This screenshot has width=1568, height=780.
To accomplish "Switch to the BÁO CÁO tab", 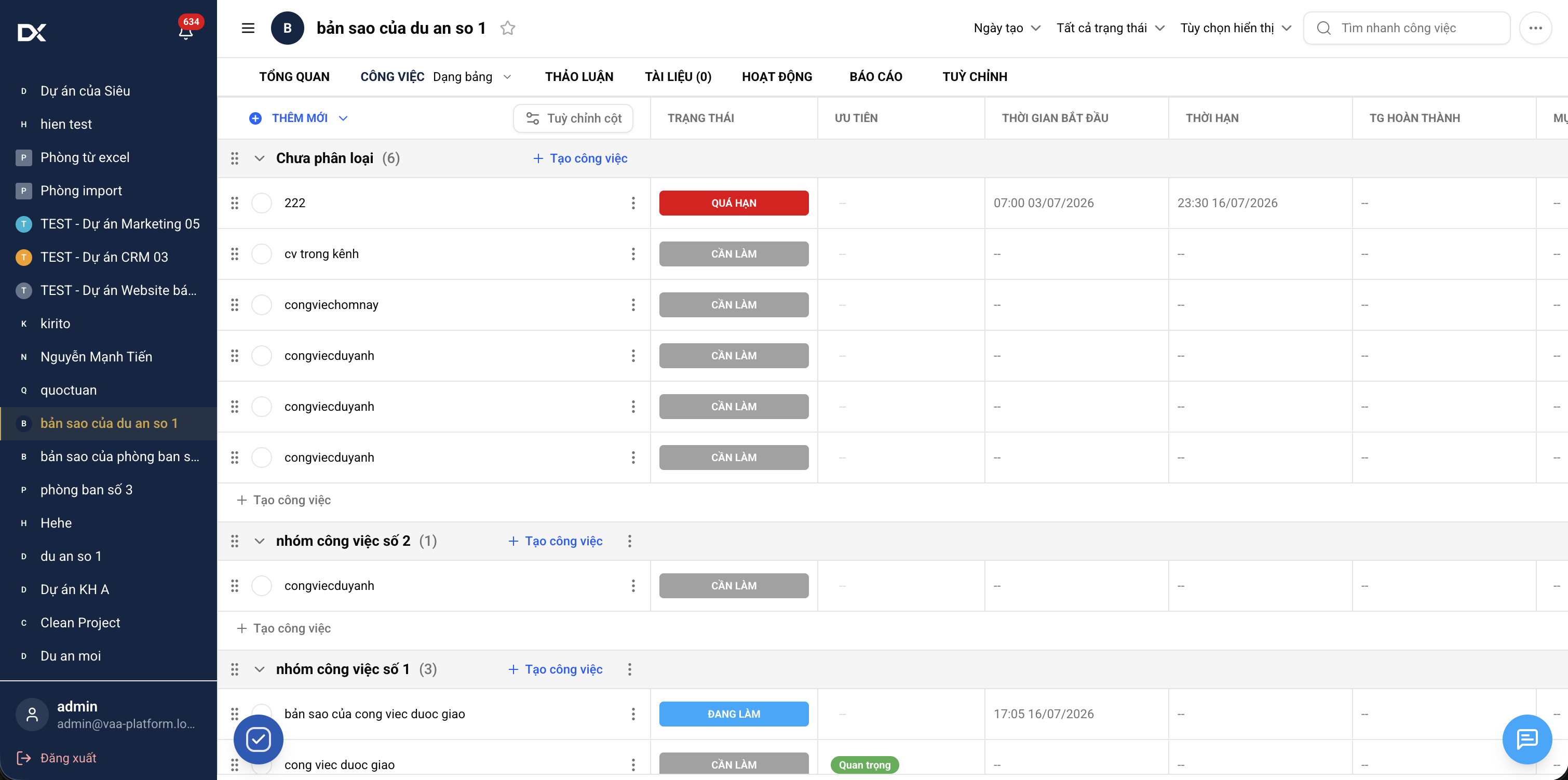I will click(876, 77).
